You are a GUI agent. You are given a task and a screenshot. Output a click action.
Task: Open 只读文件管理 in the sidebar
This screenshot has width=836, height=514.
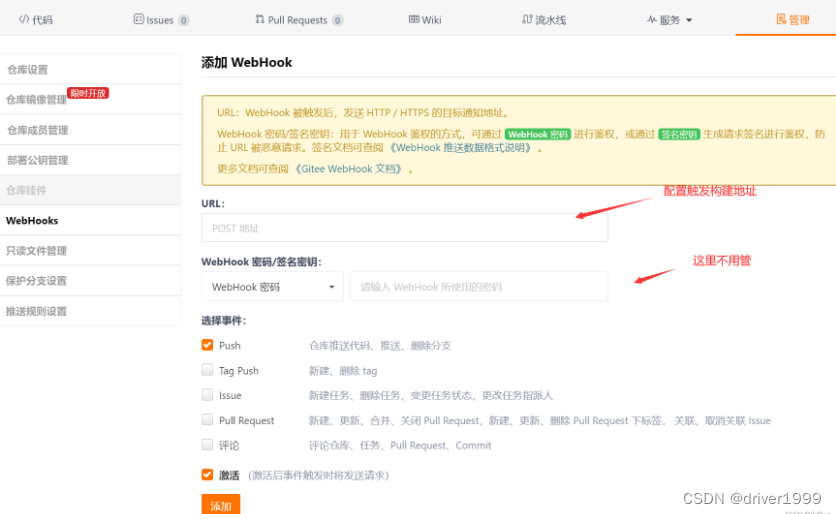(x=90, y=251)
